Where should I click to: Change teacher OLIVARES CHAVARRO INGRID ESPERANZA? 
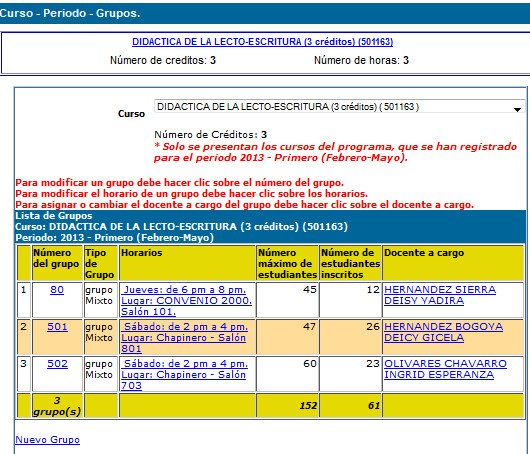click(x=445, y=369)
